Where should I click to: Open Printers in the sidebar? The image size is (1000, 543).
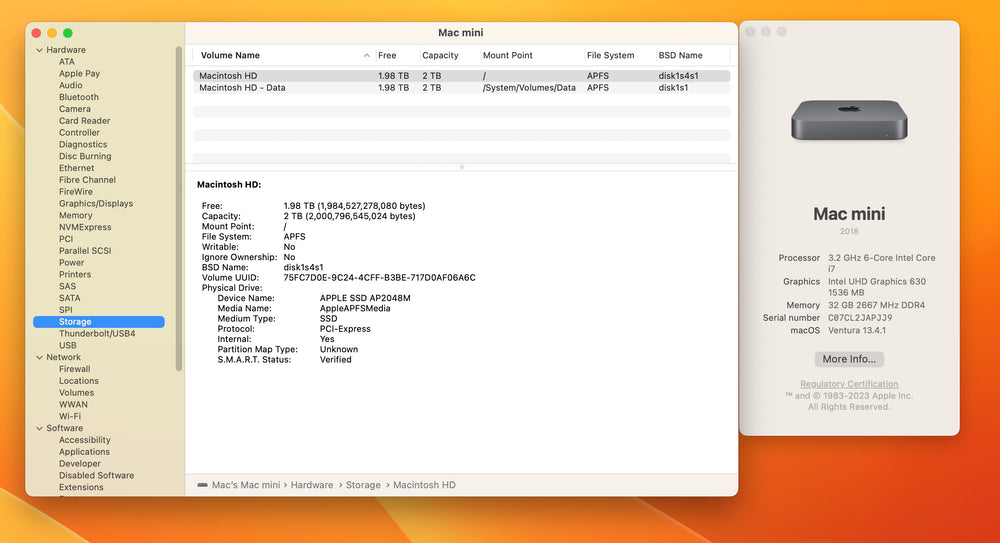click(75, 274)
